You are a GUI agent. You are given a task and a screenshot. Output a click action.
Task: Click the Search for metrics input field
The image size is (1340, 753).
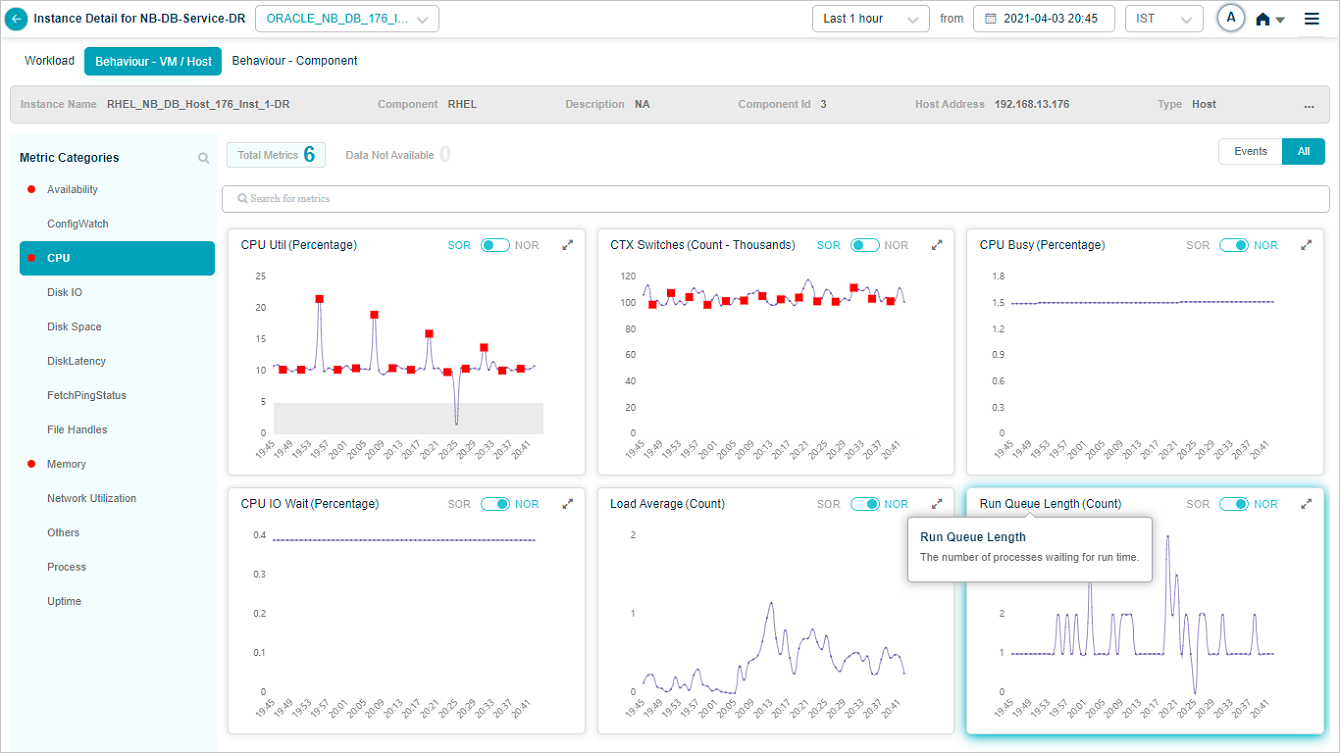pyautogui.click(x=770, y=199)
